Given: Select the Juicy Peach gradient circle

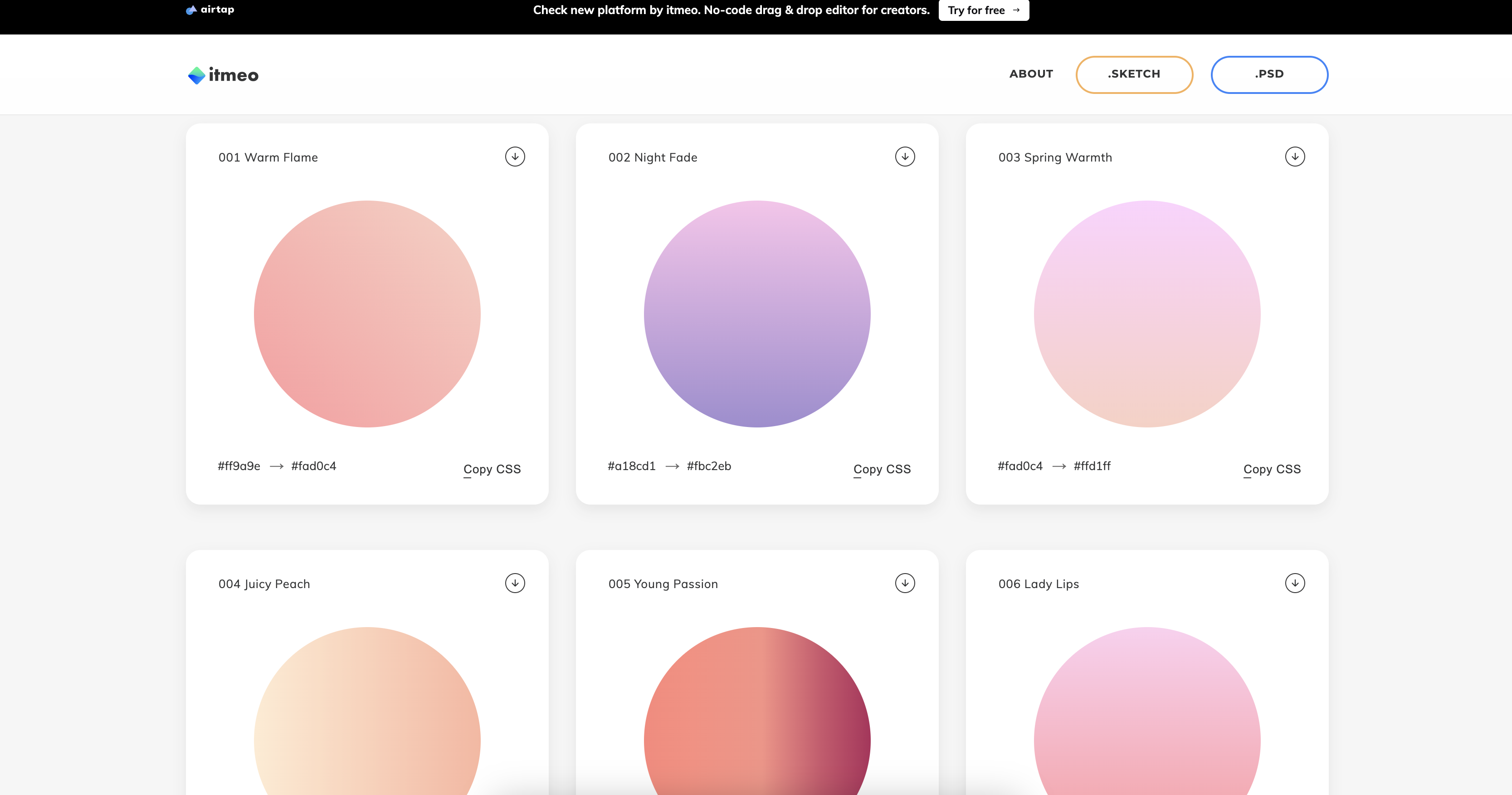Looking at the screenshot, I should point(367,711).
